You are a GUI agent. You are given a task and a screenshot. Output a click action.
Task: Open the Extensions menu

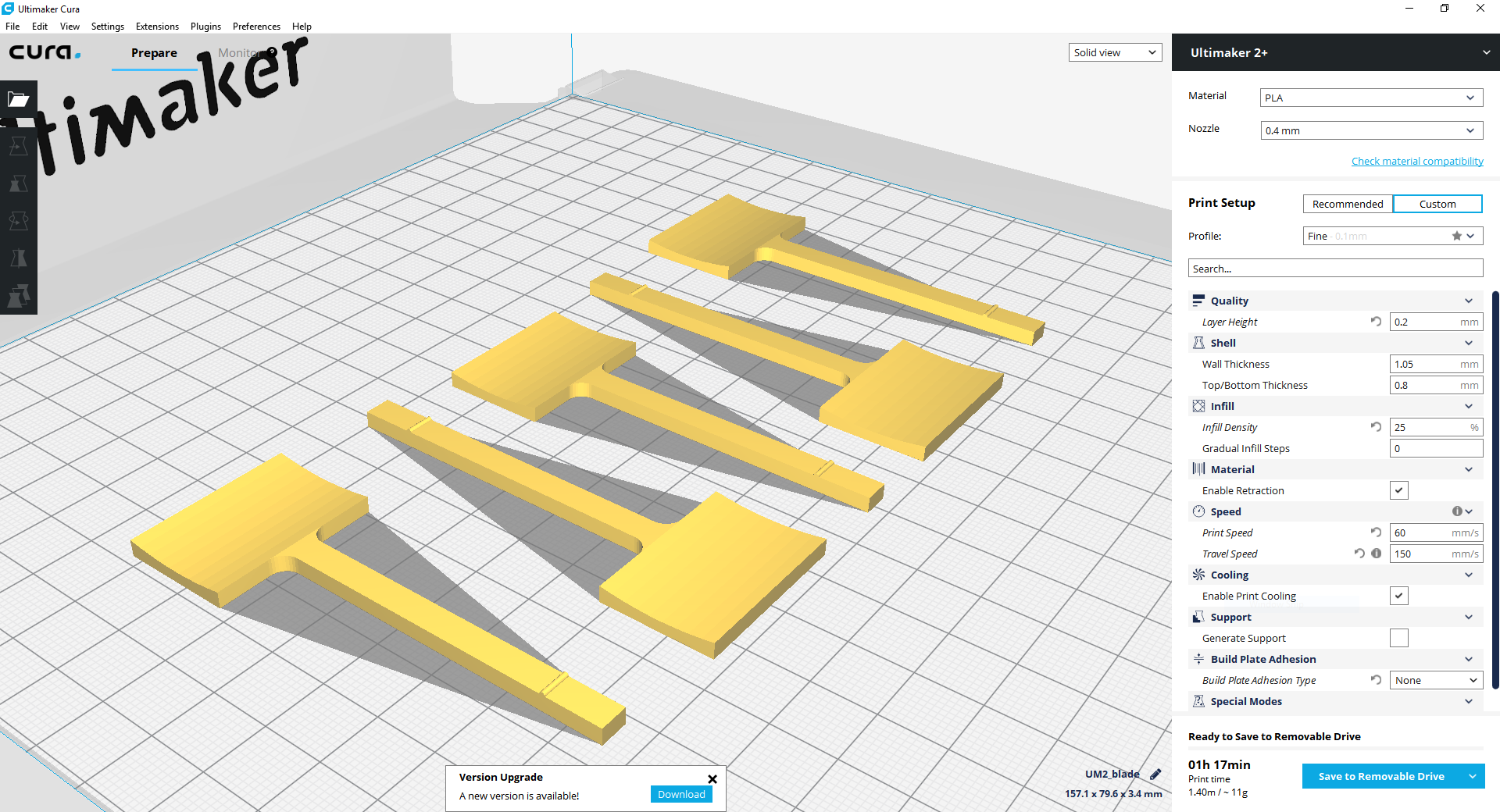coord(157,26)
